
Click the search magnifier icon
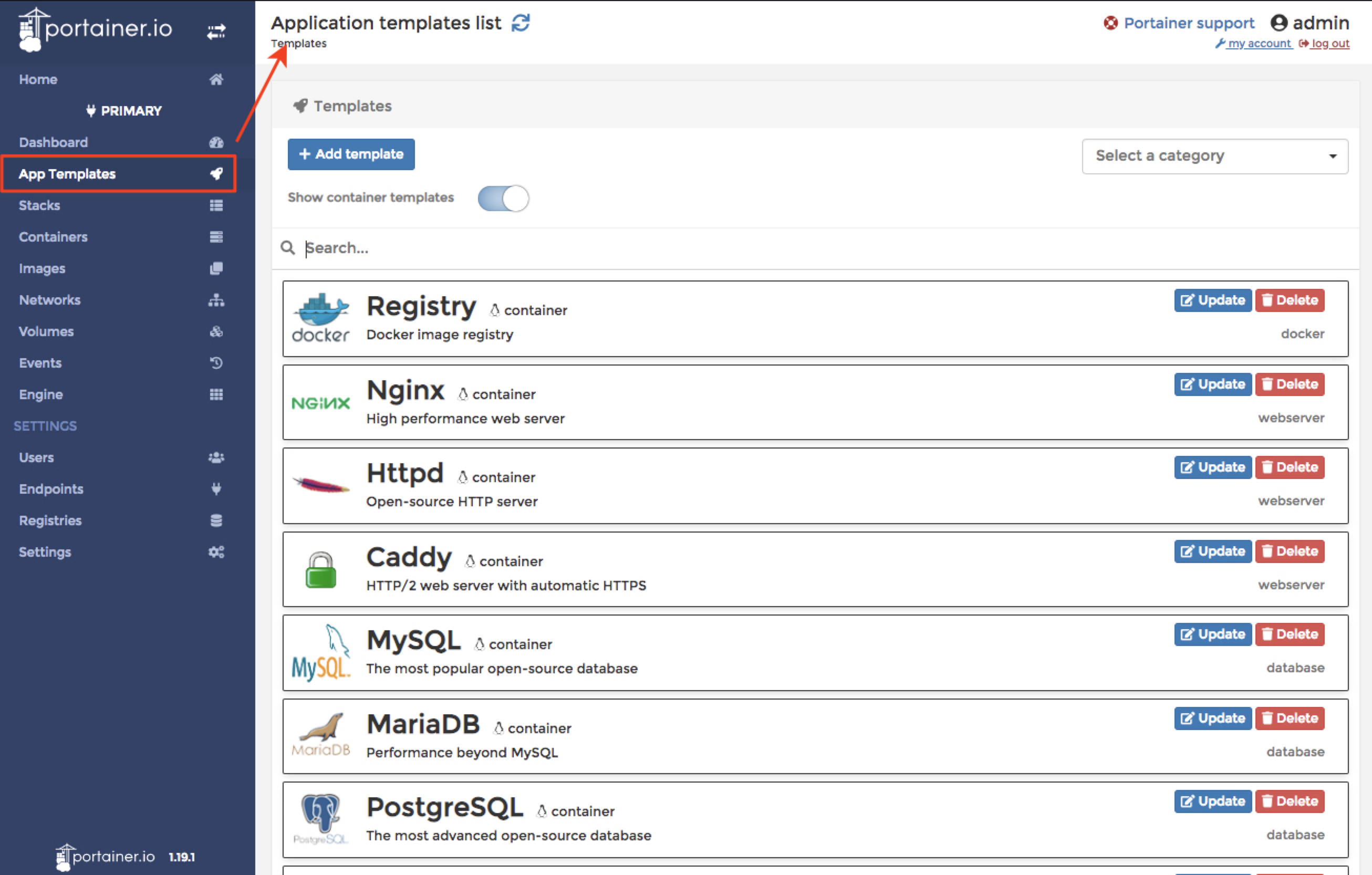coord(288,248)
